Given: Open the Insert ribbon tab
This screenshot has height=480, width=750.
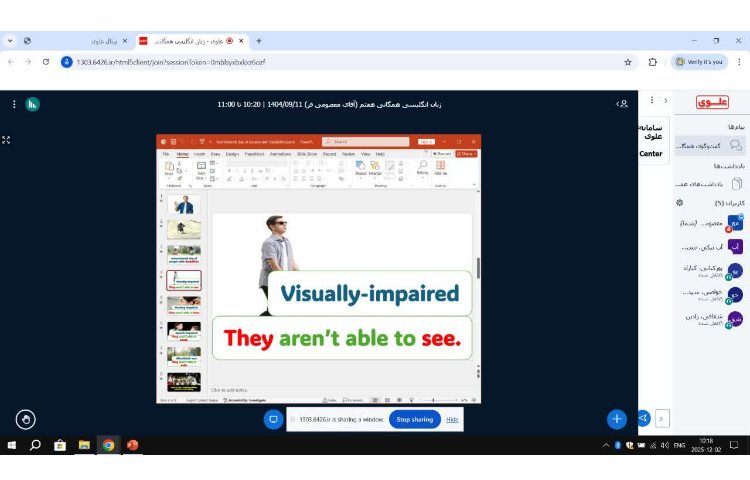Looking at the screenshot, I should [199, 154].
